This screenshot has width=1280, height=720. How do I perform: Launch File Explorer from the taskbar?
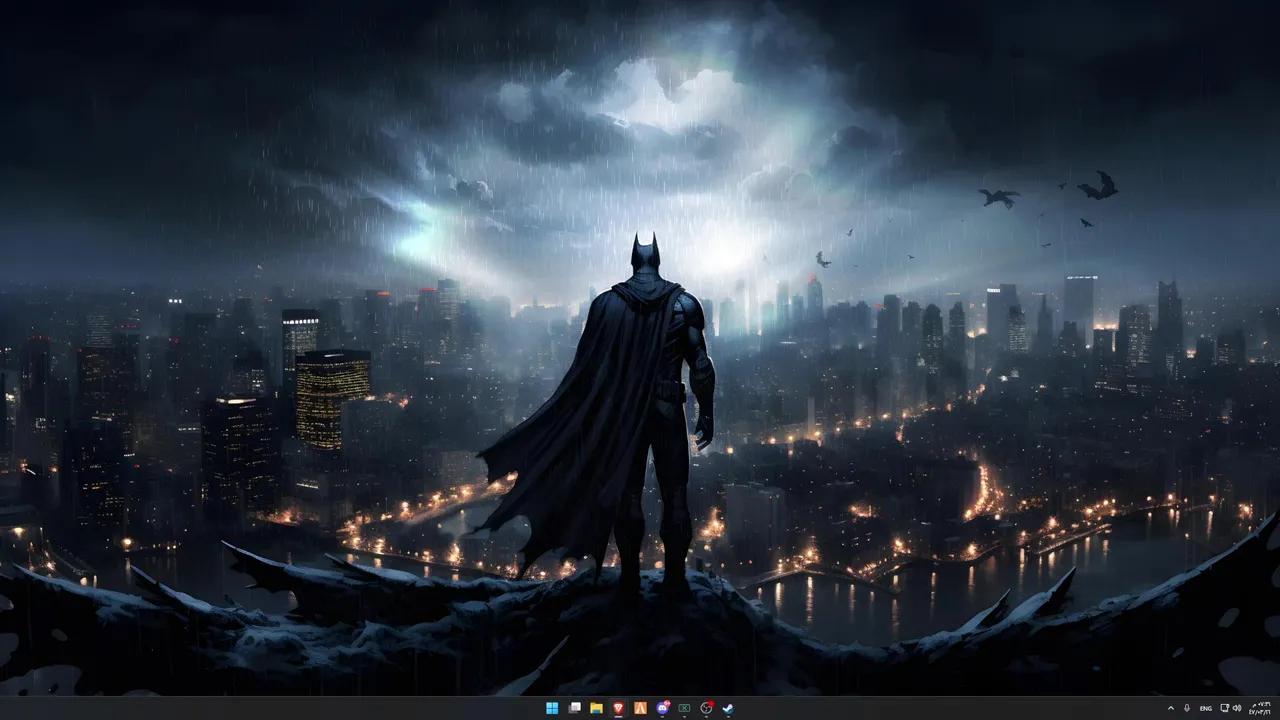[596, 708]
